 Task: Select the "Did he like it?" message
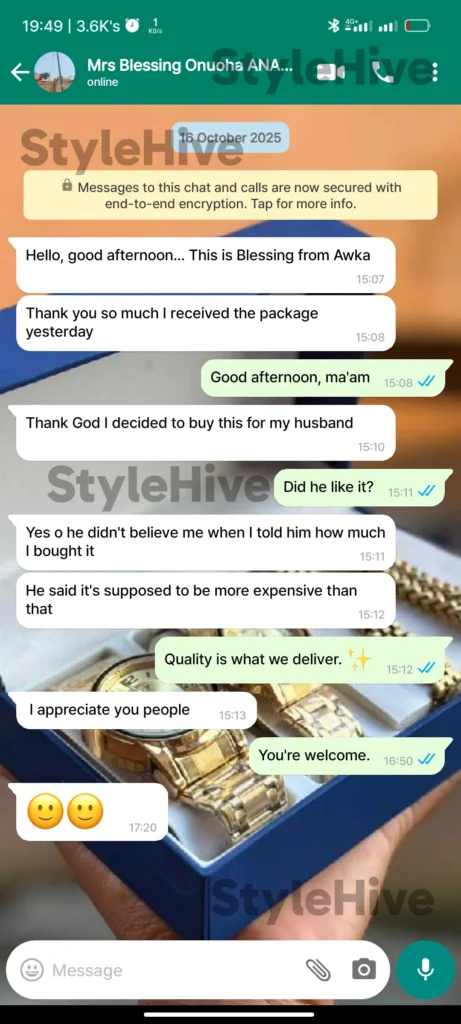pyautogui.click(x=359, y=488)
